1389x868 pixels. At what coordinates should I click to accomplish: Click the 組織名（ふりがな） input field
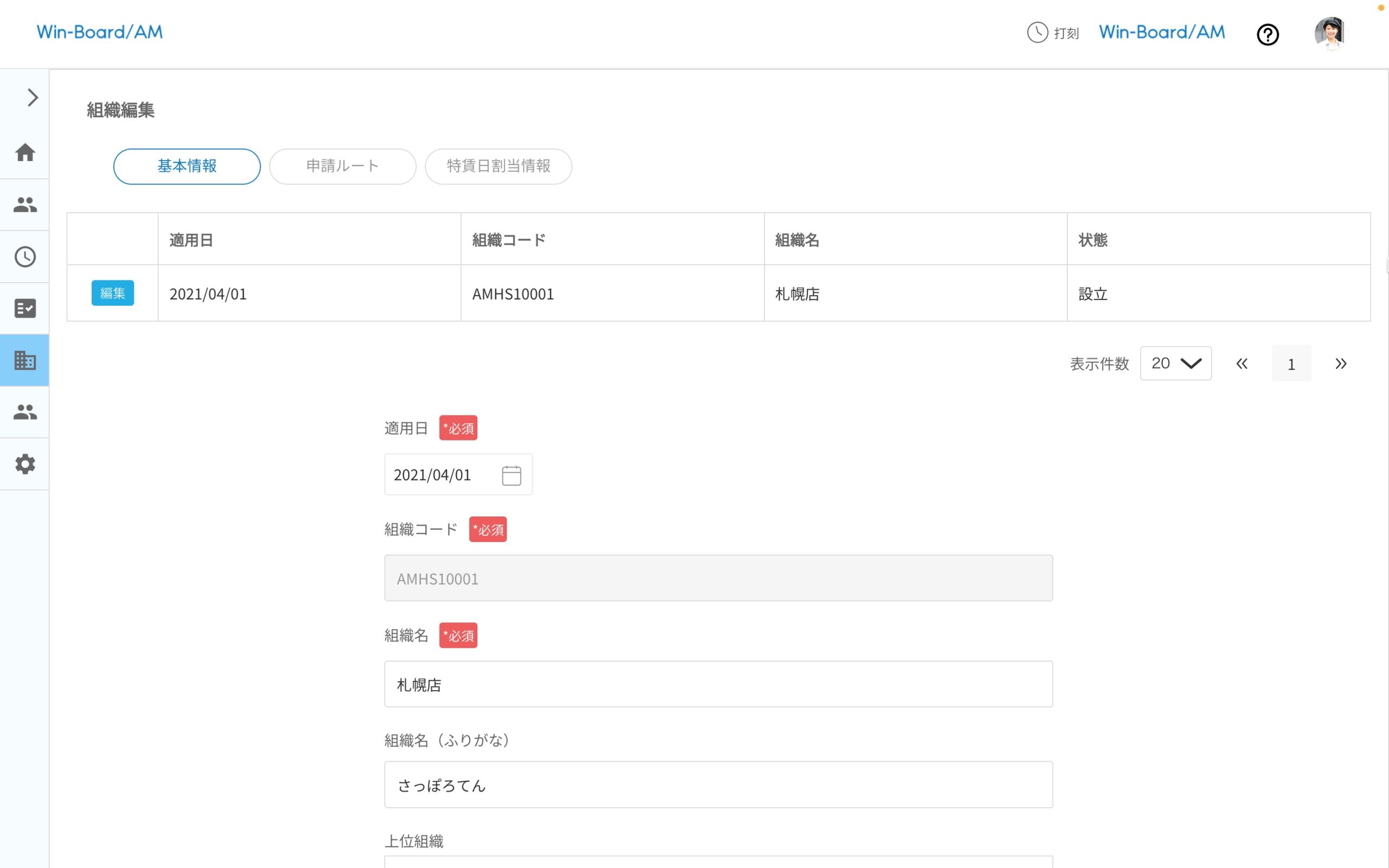pos(717,785)
